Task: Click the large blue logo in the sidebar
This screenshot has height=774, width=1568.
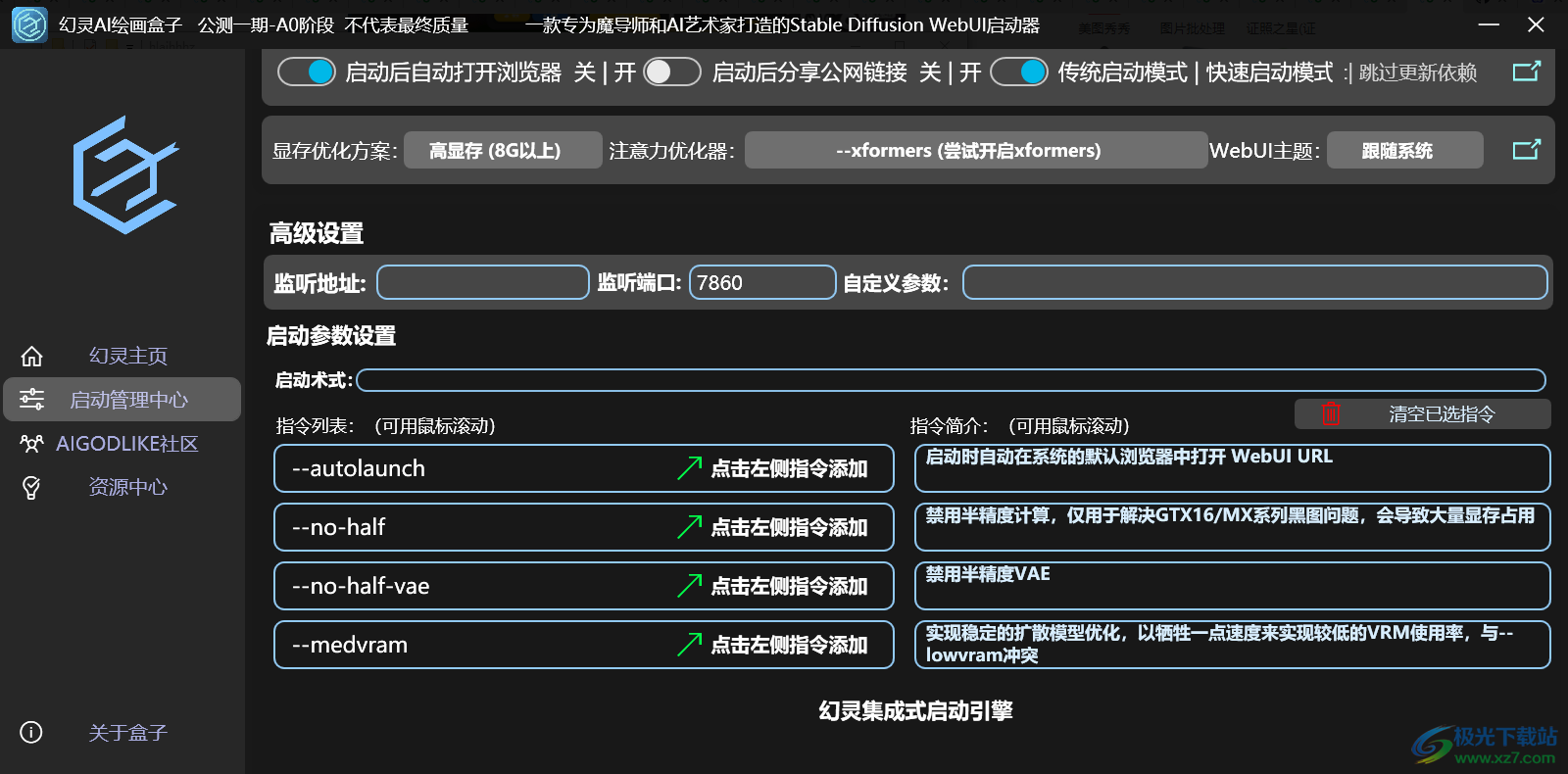Action: coord(124,175)
